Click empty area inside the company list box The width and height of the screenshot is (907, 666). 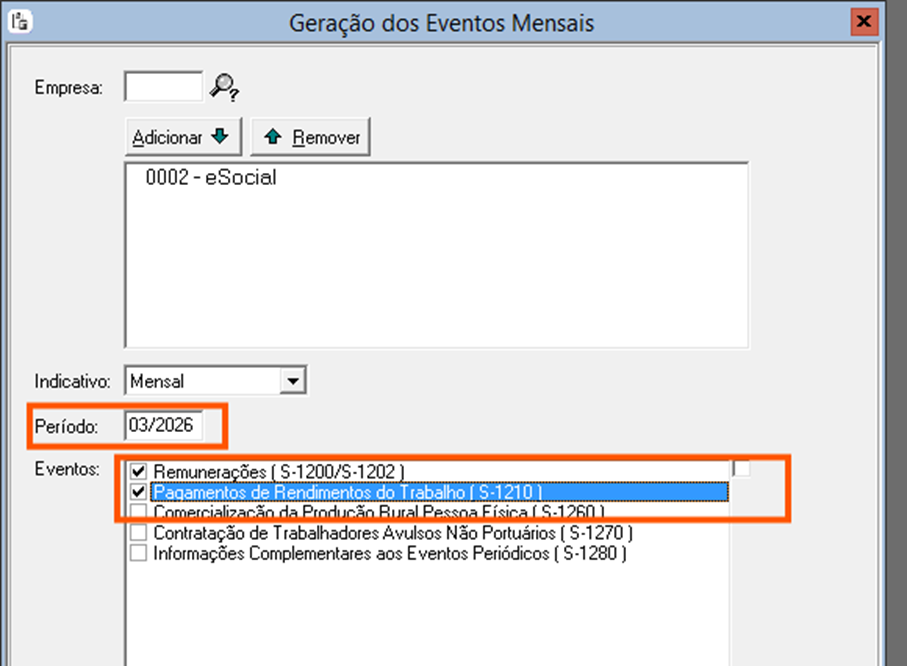tap(436, 280)
